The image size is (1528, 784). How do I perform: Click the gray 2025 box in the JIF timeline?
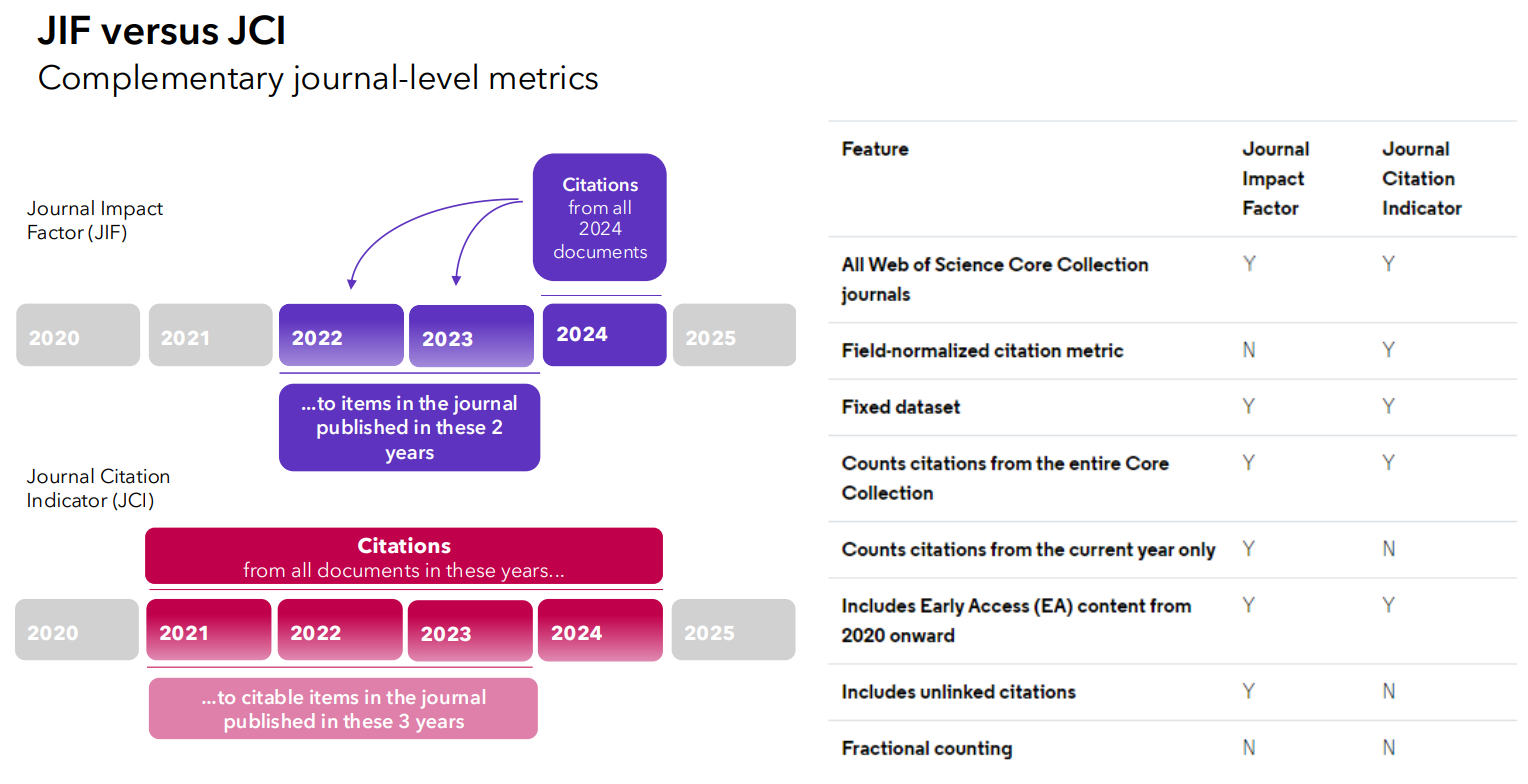(734, 335)
